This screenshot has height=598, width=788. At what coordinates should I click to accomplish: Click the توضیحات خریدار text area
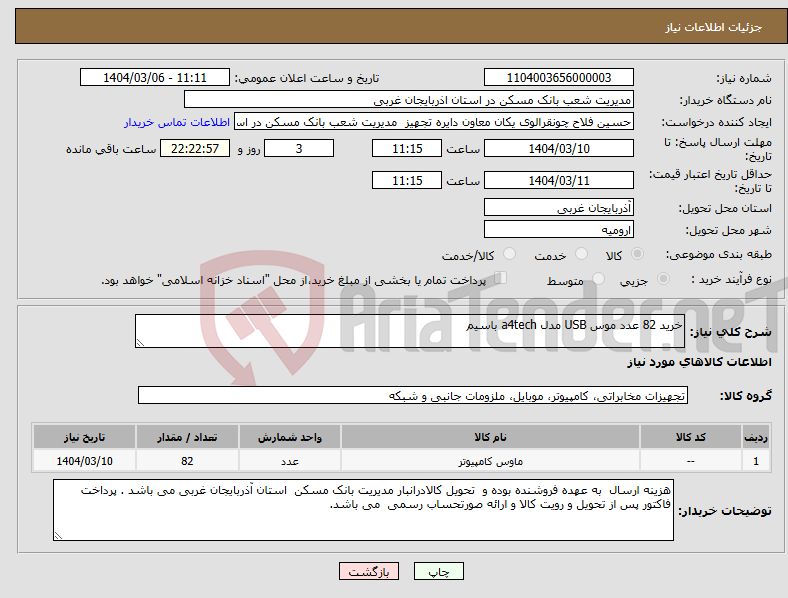pos(363,510)
